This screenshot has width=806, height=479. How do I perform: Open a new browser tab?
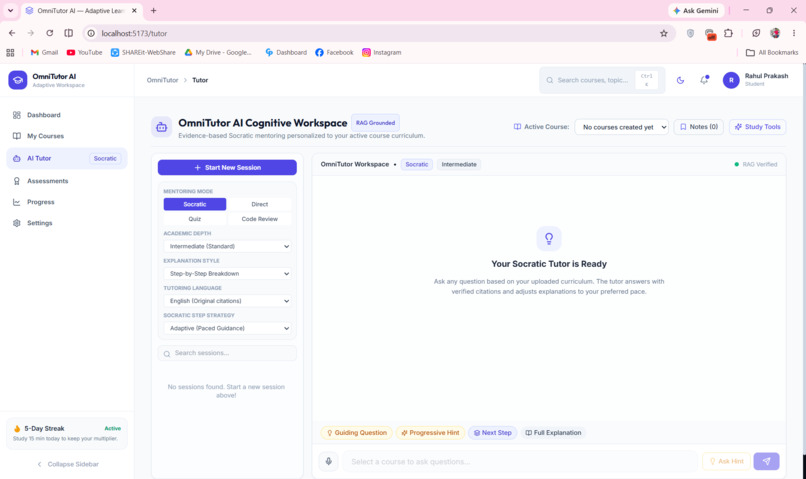click(153, 10)
